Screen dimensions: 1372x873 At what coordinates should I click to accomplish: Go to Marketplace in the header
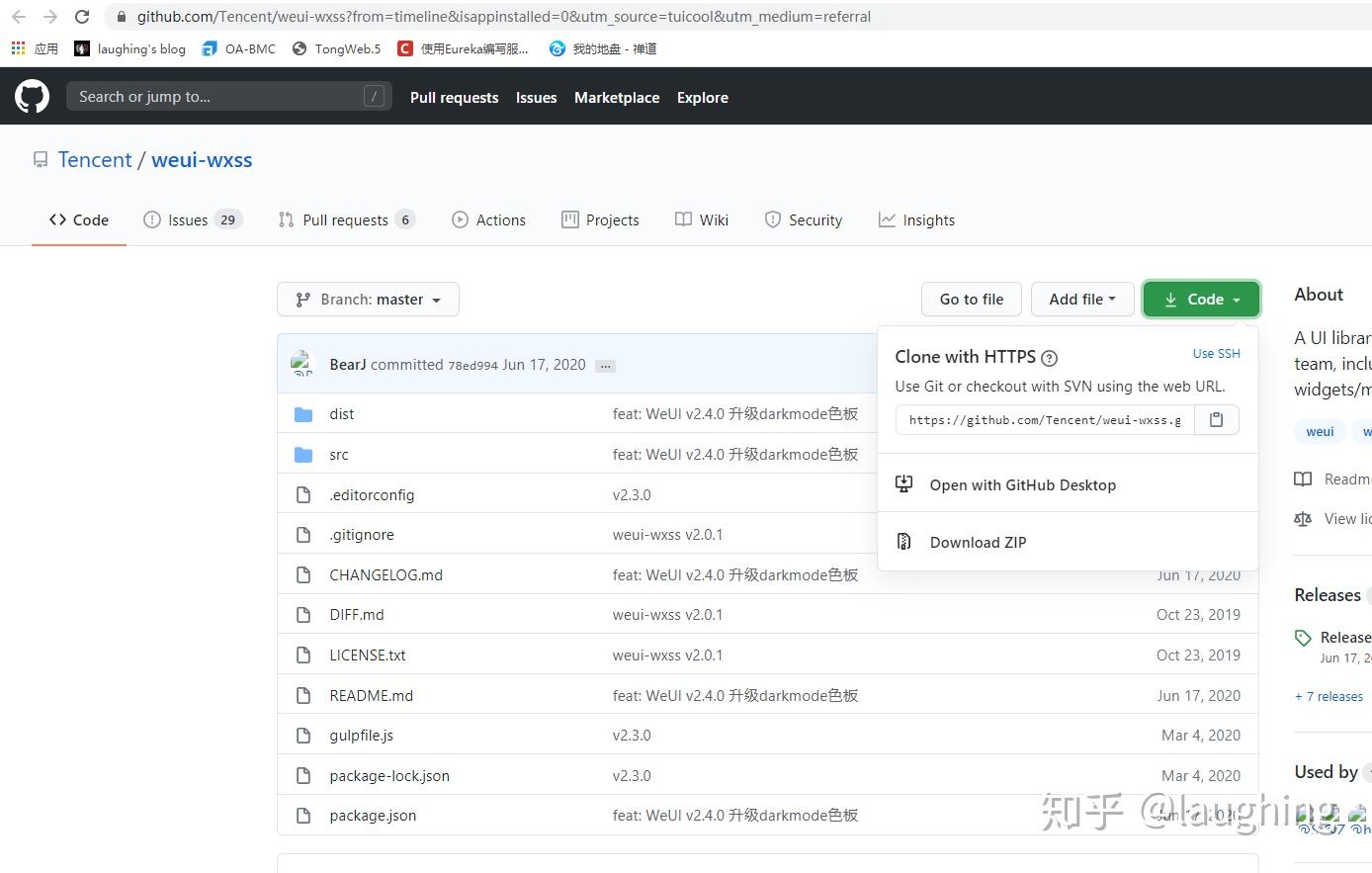click(617, 98)
